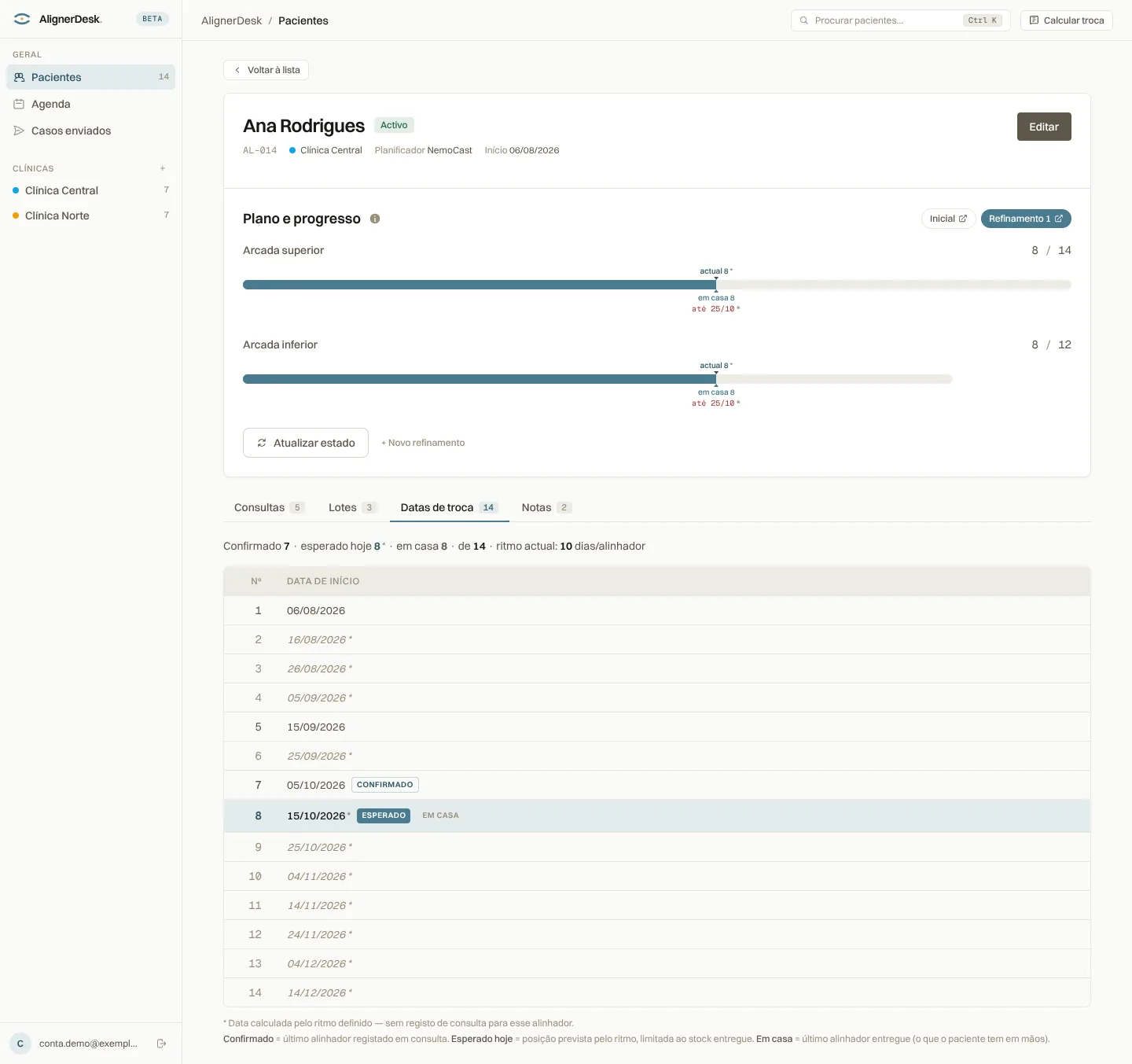Select Clínica Norte in sidebar
This screenshot has height=1064, width=1132.
(x=90, y=215)
